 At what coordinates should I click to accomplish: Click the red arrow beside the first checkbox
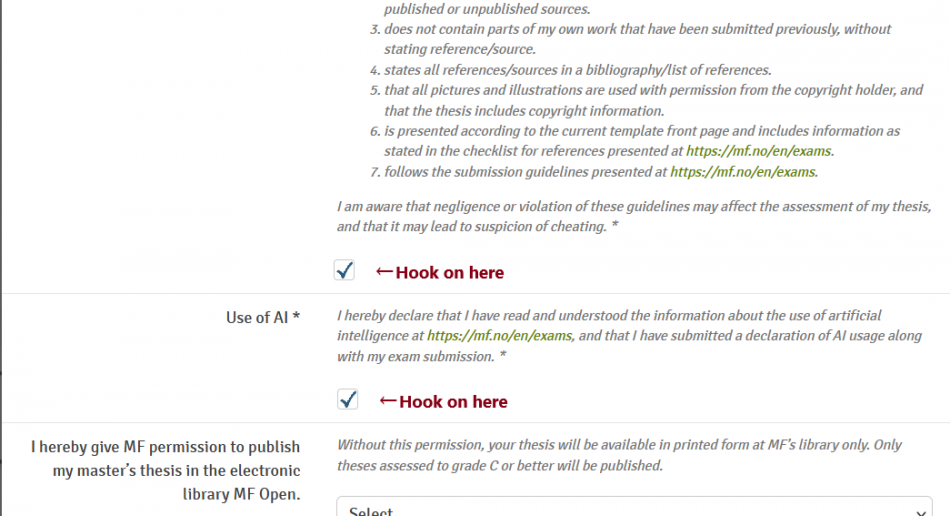click(384, 272)
